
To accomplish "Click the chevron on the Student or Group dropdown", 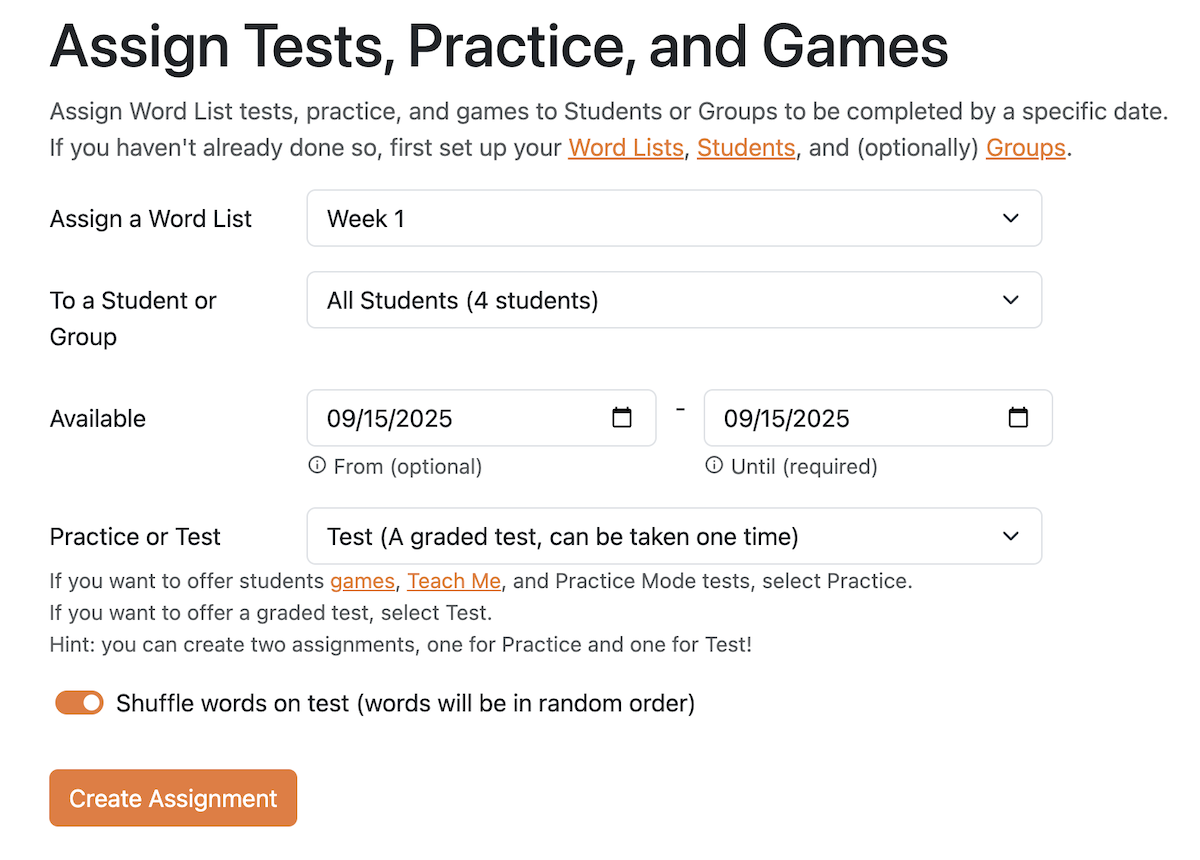I will click(x=1010, y=299).
